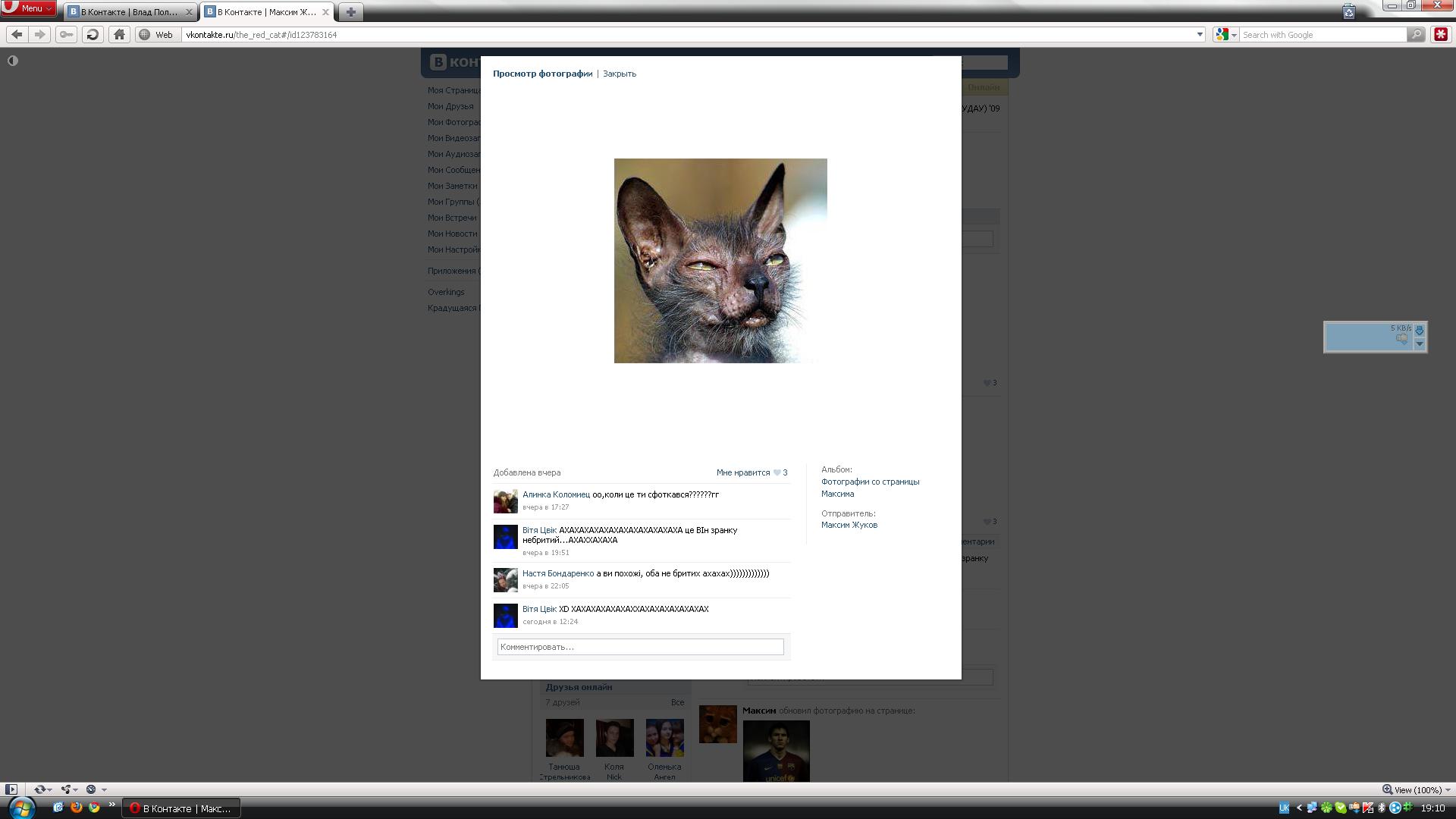Click the Password Wand key icon
Image resolution: width=1456 pixels, height=819 pixels.
click(67, 35)
